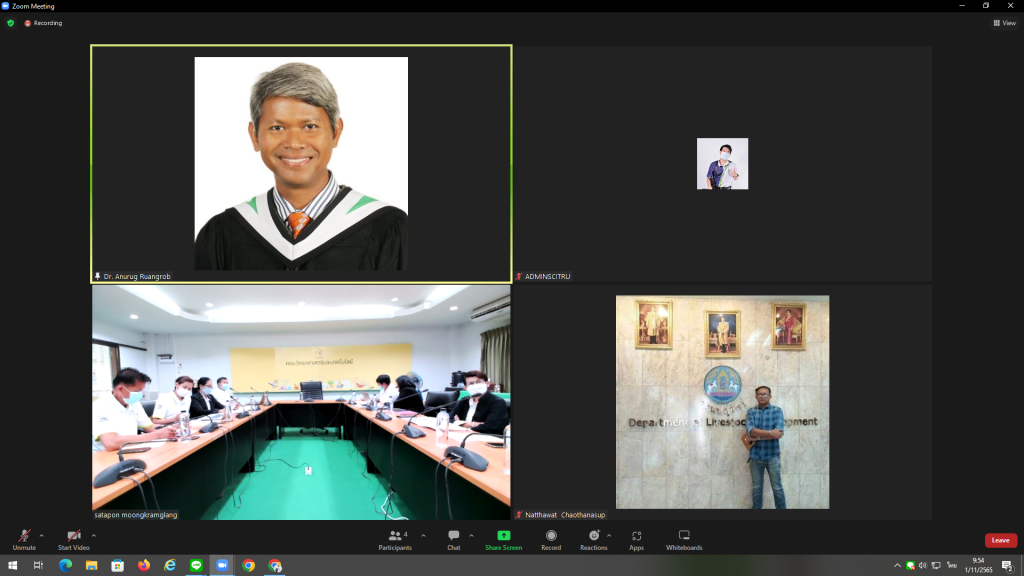Click the green encryption shield icon
The width and height of the screenshot is (1024, 576).
(x=10, y=23)
